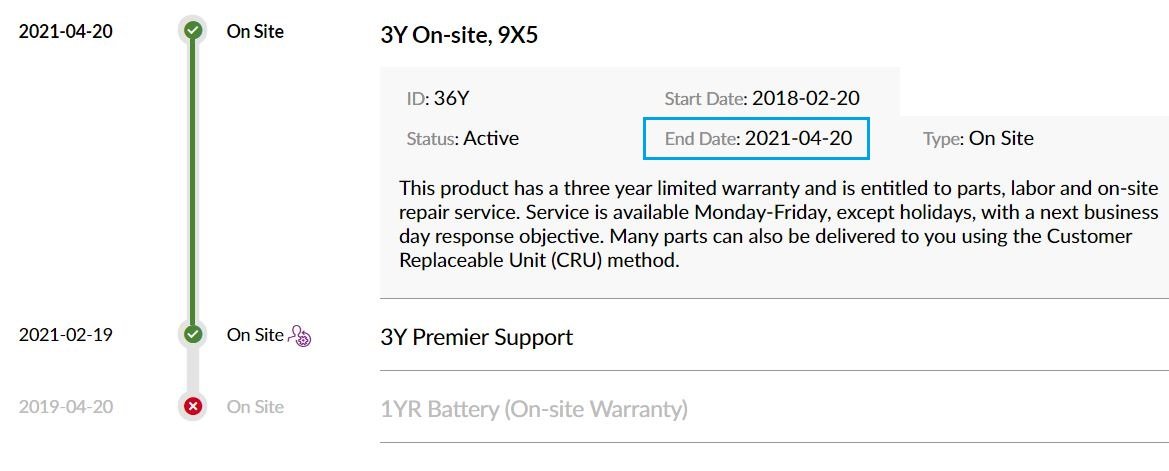Expand the 1YR Battery warranty entry

click(534, 409)
